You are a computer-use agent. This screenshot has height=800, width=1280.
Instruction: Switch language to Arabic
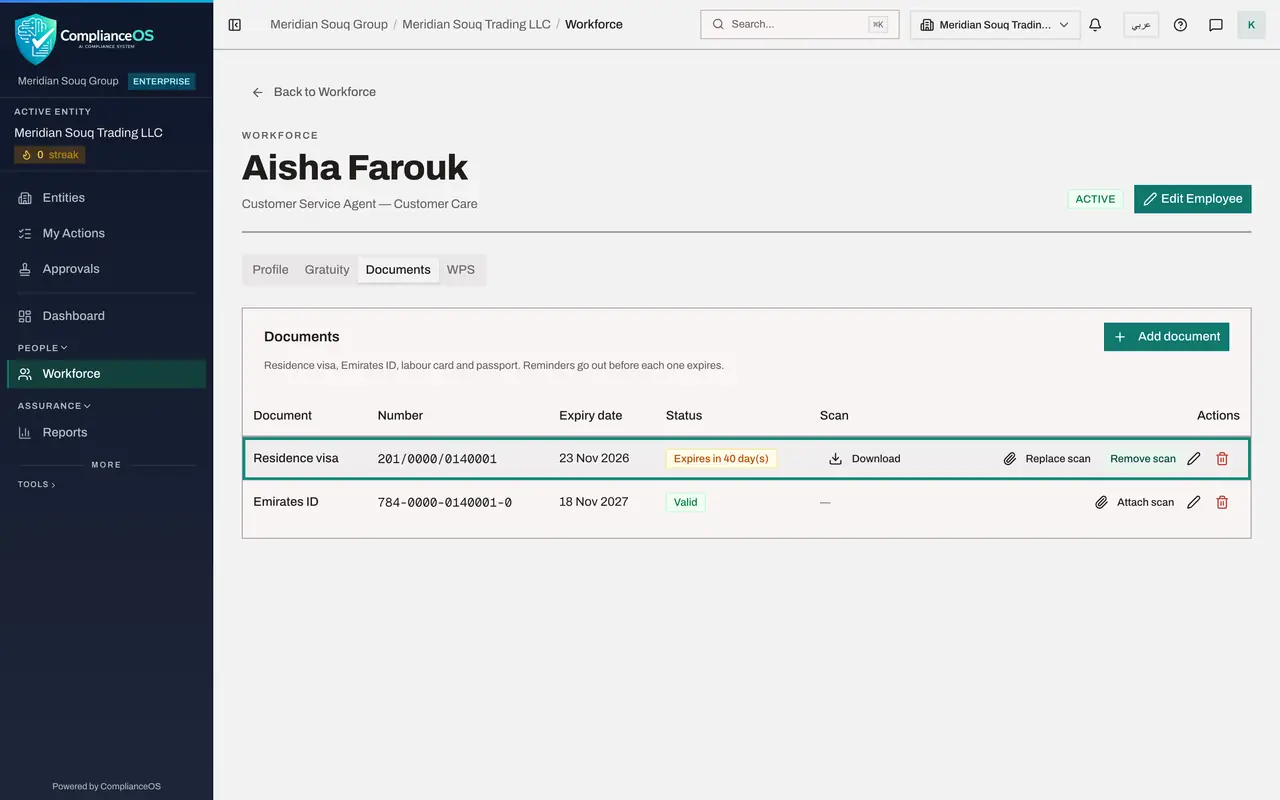(x=1141, y=25)
